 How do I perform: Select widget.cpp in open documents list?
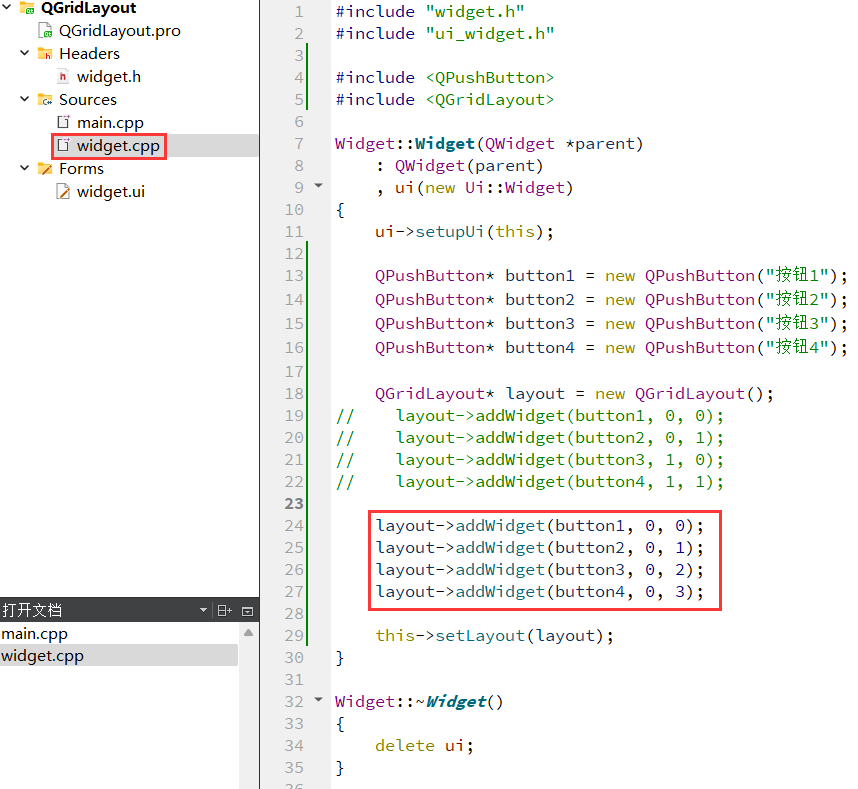pos(119,655)
